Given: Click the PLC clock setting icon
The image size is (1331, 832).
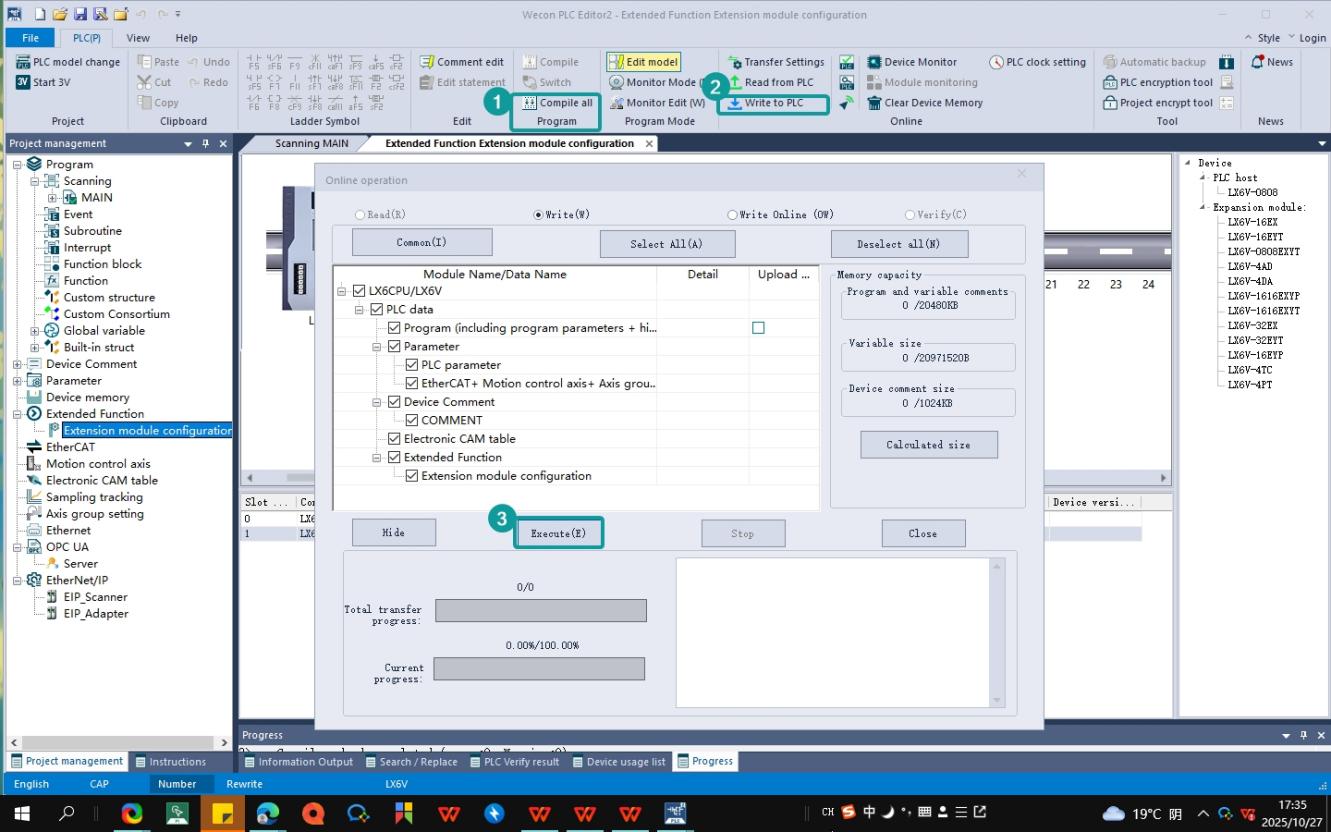Looking at the screenshot, I should [997, 62].
